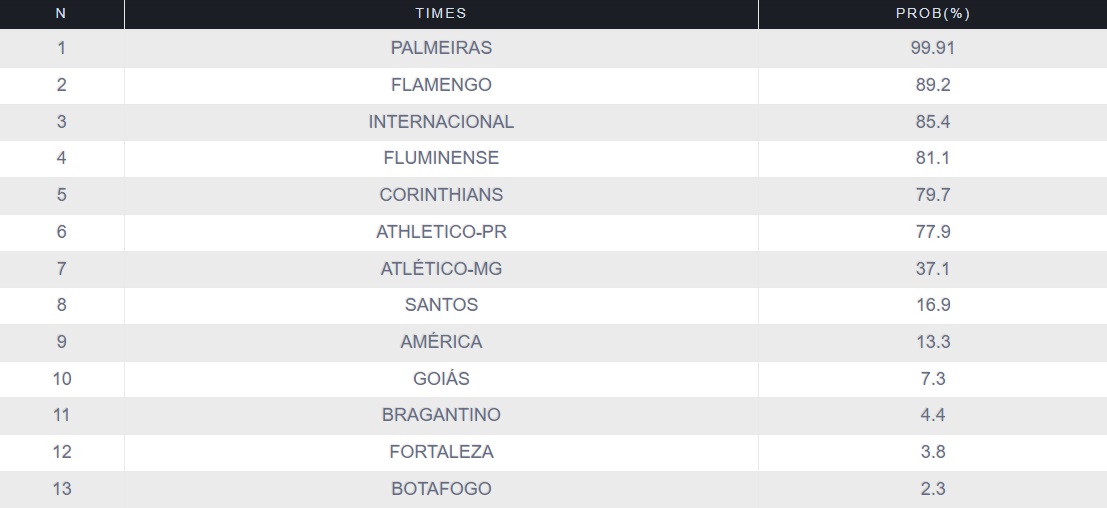Click the N column header
The height and width of the screenshot is (508, 1107).
click(x=61, y=13)
